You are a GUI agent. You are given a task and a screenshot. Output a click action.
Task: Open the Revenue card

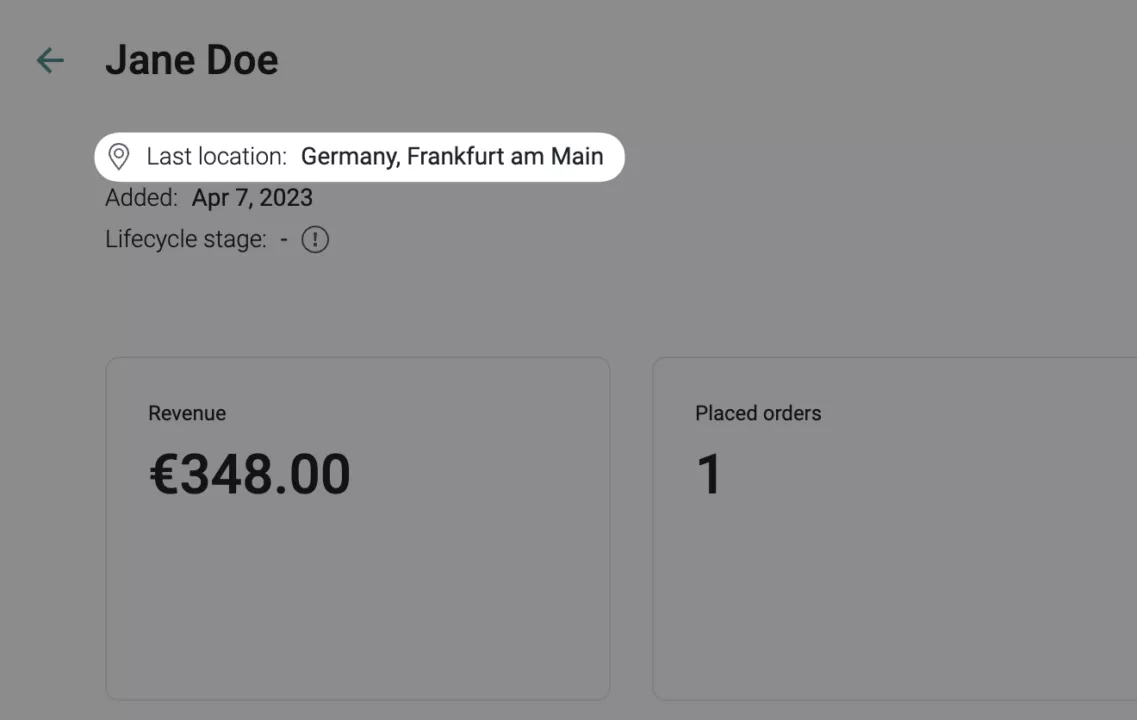pyautogui.click(x=357, y=529)
